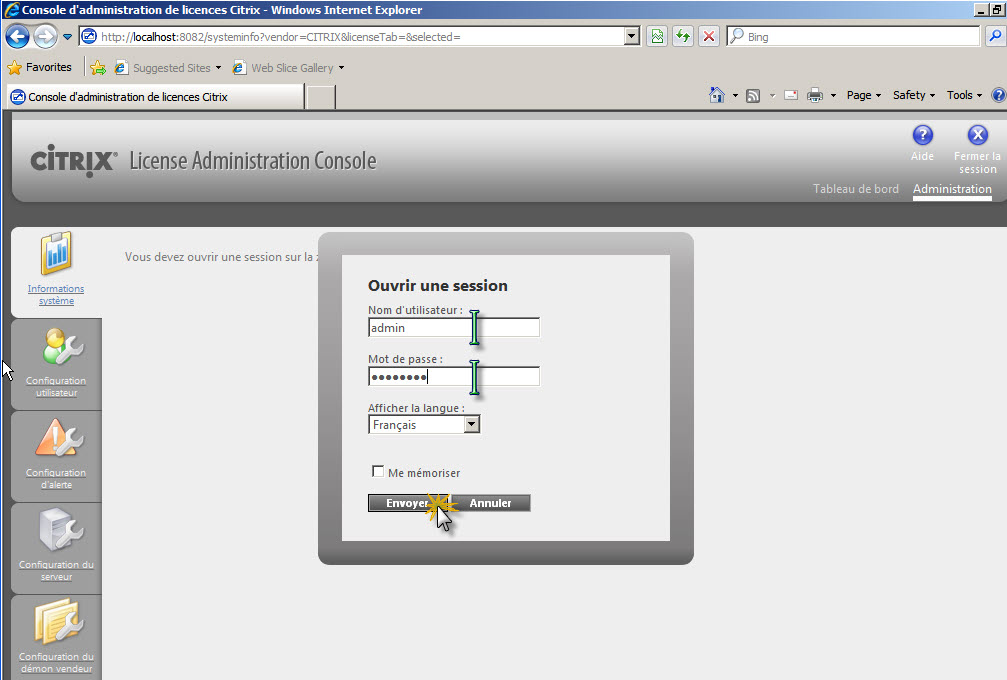
Task: Expand the Web Slice Gallery dropdown
Action: pyautogui.click(x=341, y=67)
